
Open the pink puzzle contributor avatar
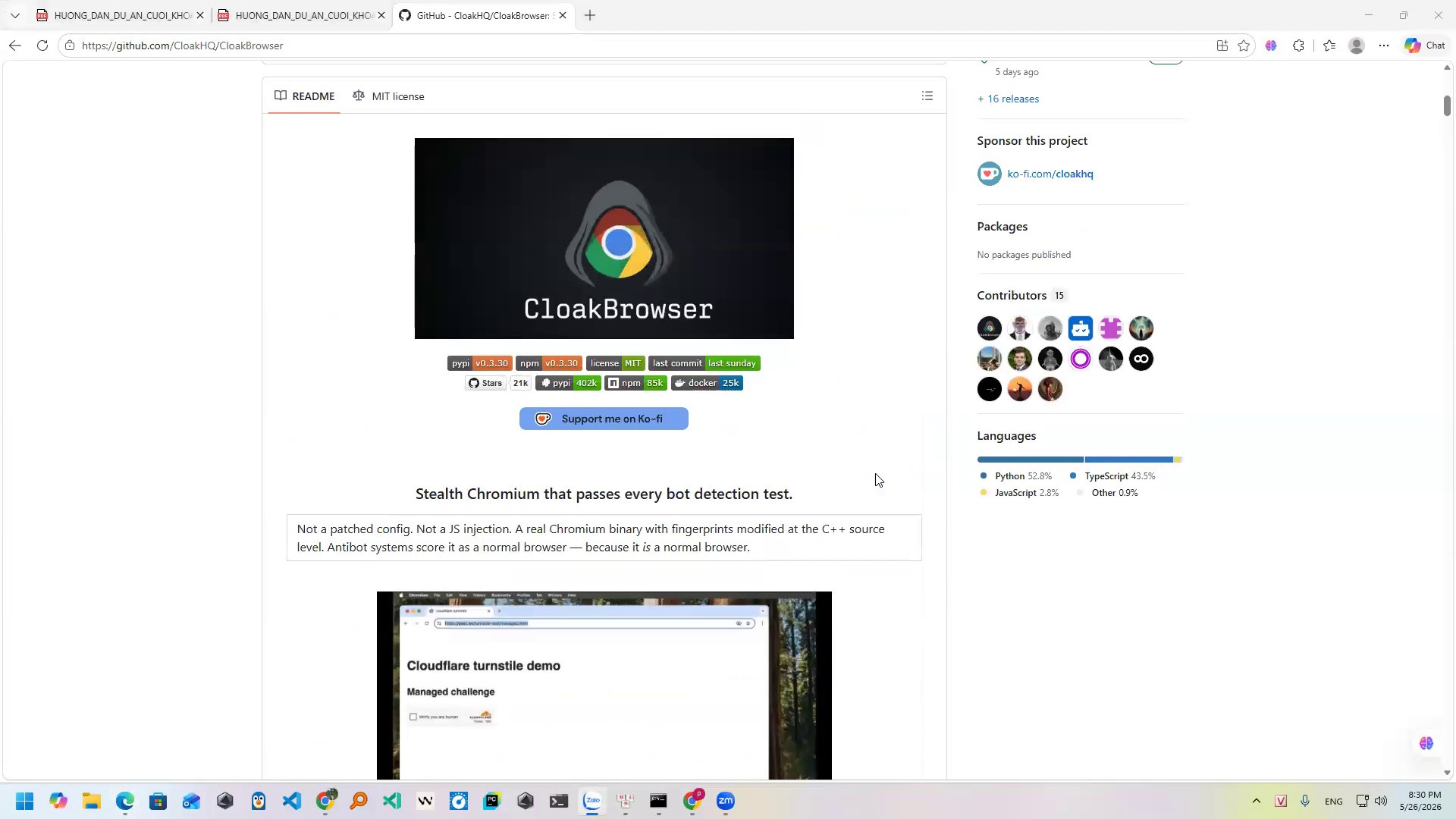1110,328
